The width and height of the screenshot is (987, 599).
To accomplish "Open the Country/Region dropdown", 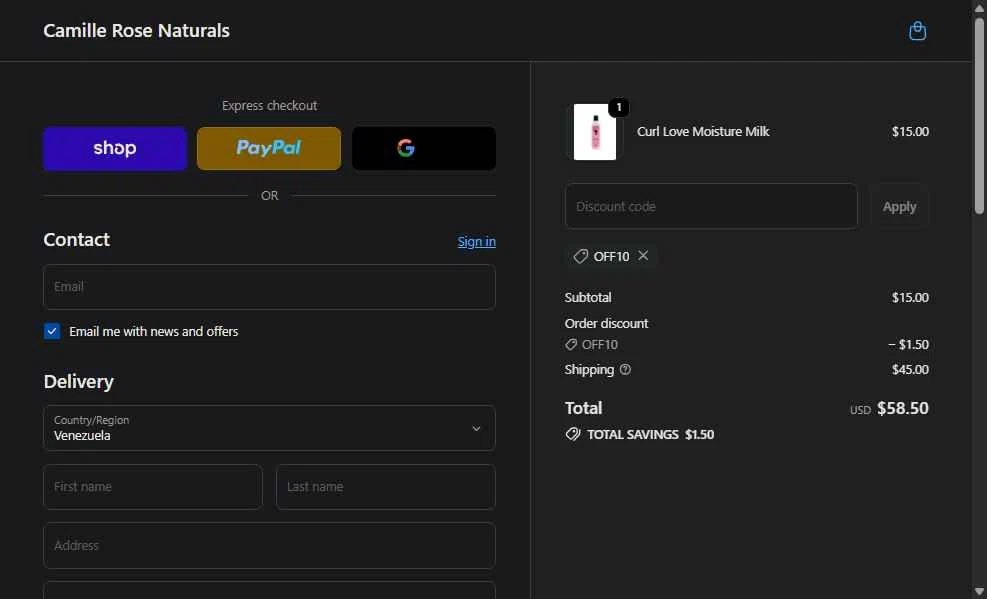I will 269,428.
